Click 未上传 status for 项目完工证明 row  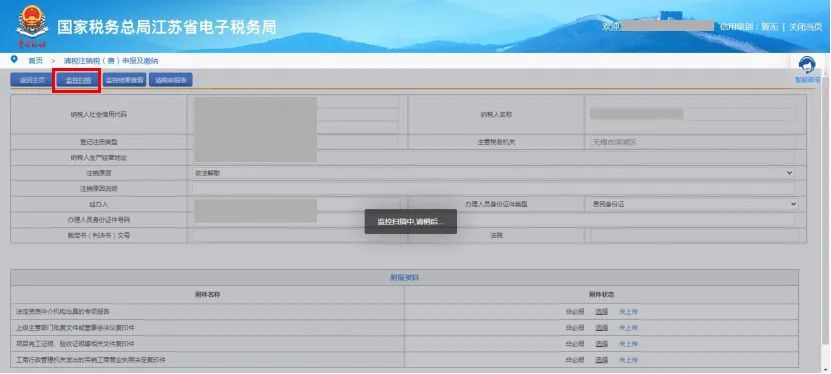click(x=629, y=344)
